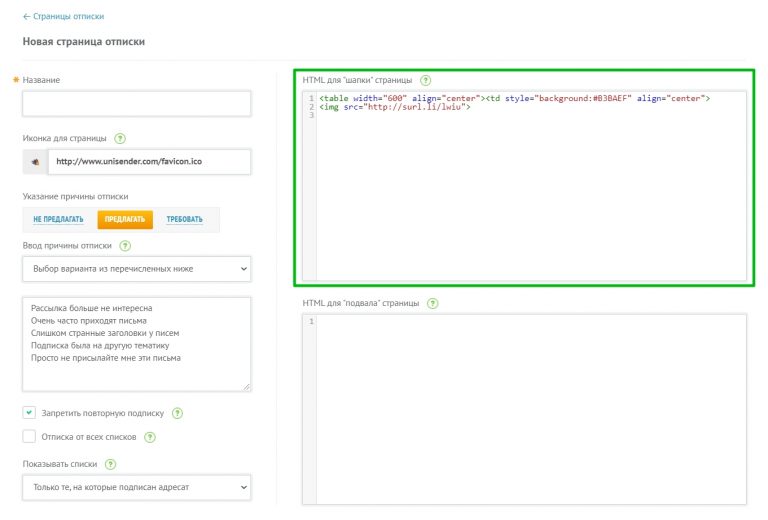Click code line with table width="600"

514,98
